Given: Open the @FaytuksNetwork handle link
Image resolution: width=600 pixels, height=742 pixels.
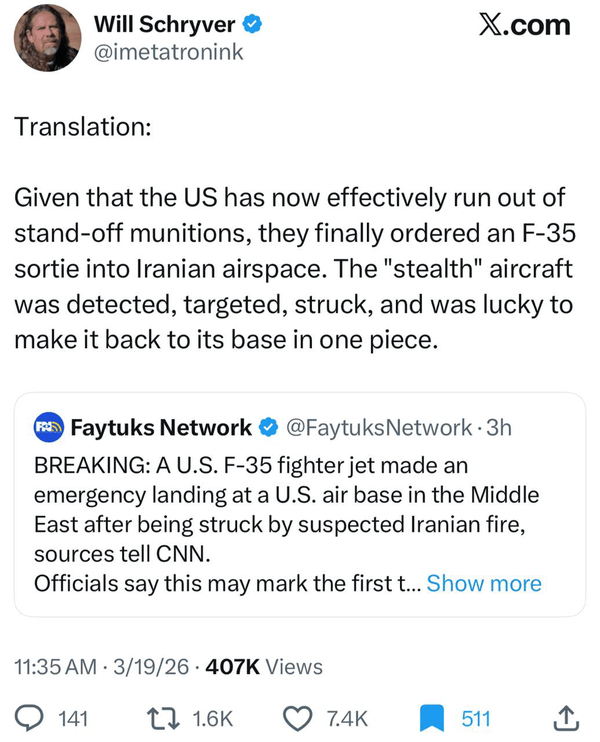Looking at the screenshot, I should 378,428.
